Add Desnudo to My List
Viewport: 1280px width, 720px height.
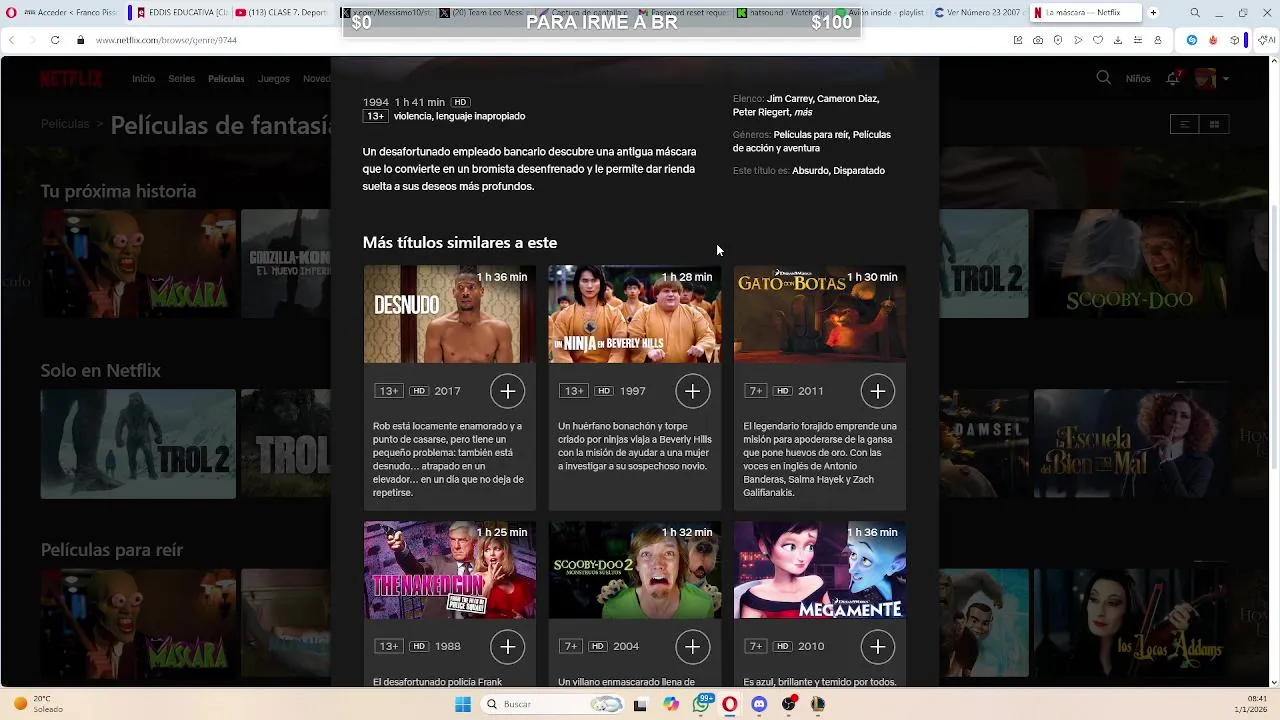point(507,391)
